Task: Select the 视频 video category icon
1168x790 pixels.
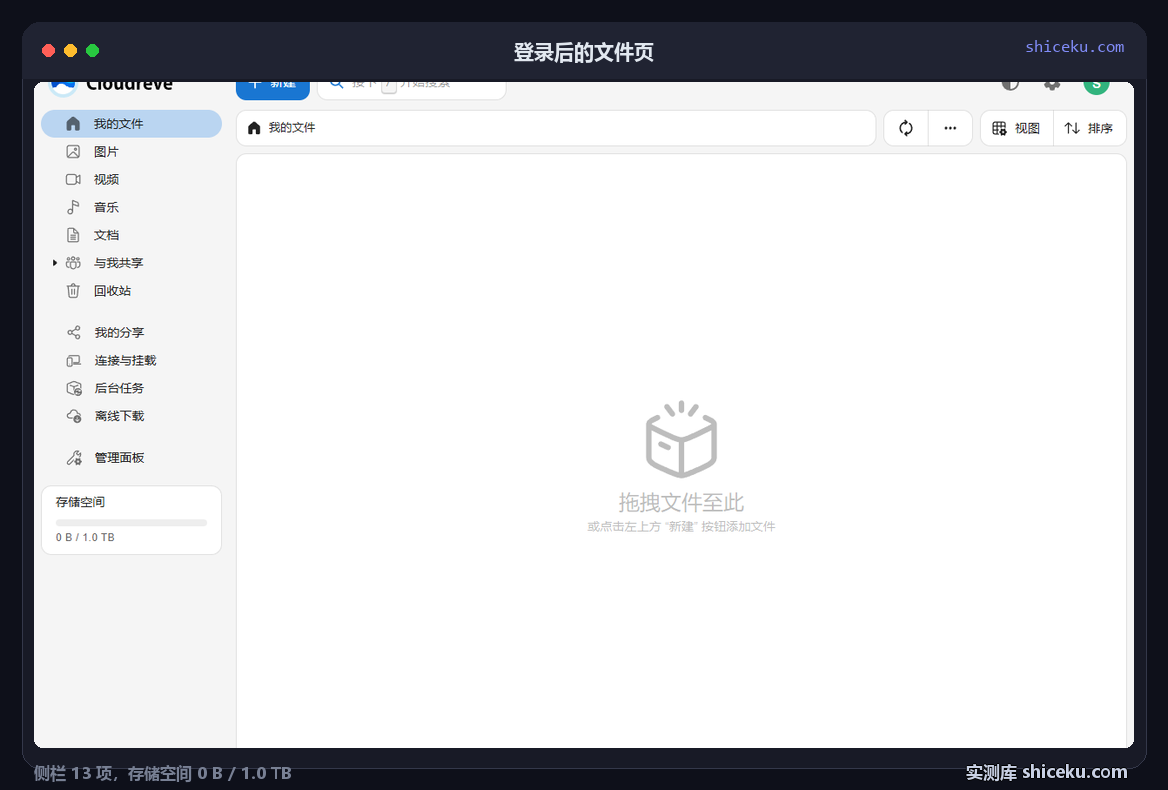Action: [73, 179]
